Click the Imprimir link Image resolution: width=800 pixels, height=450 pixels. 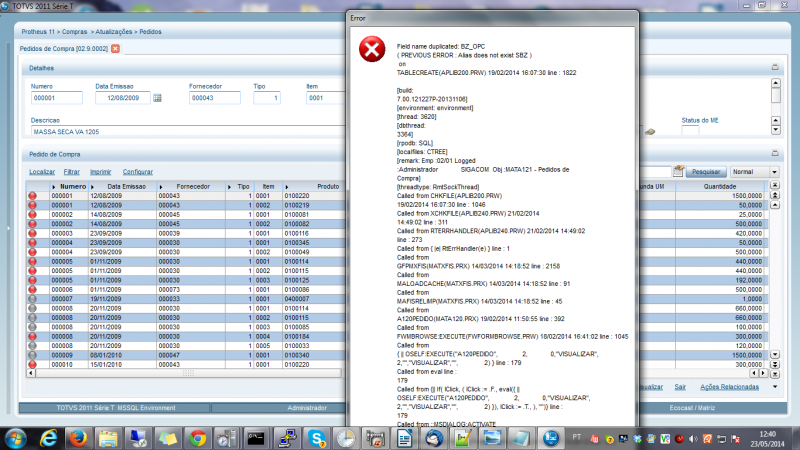[x=101, y=172]
